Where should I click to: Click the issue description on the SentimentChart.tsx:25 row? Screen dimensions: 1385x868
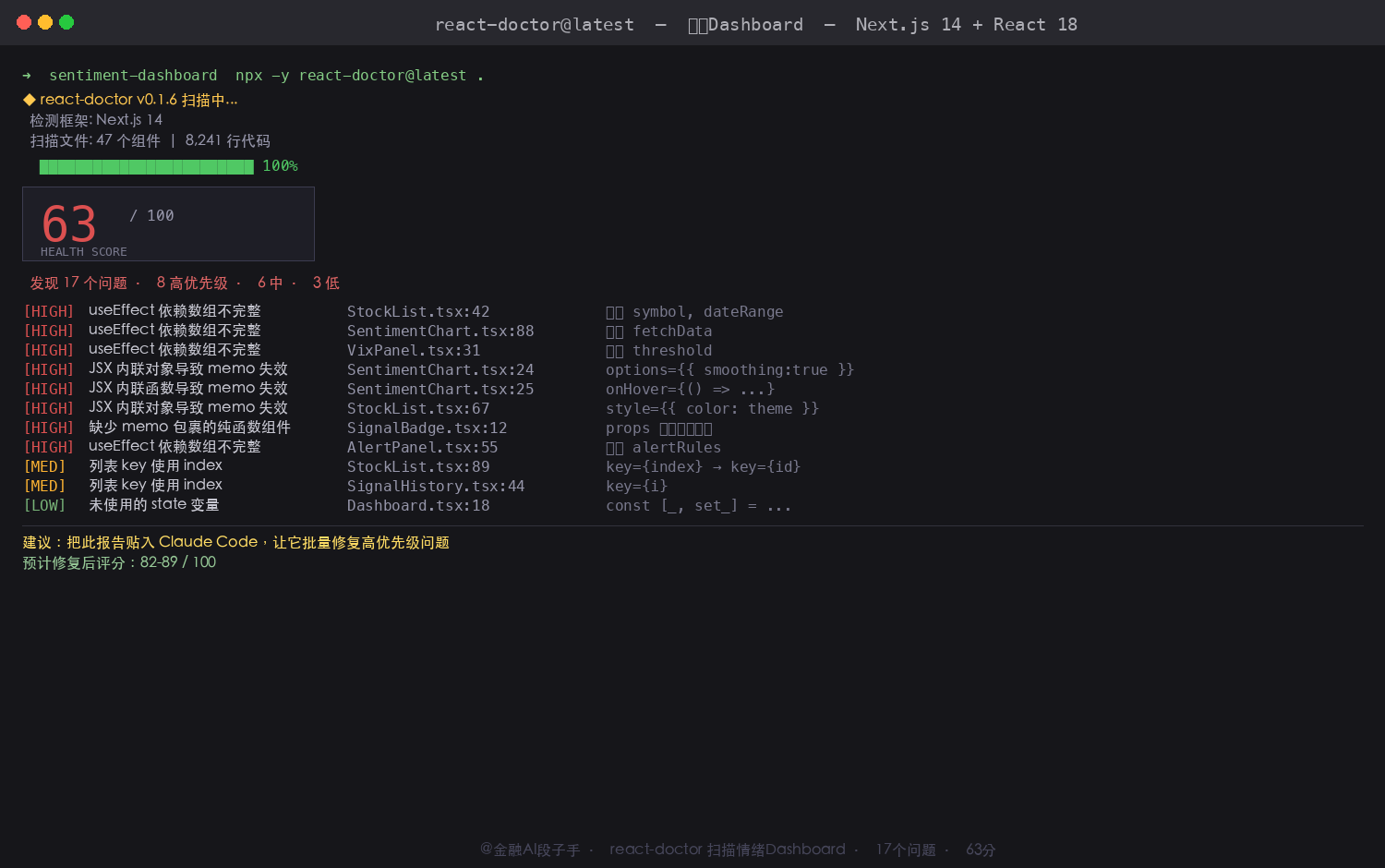188,389
